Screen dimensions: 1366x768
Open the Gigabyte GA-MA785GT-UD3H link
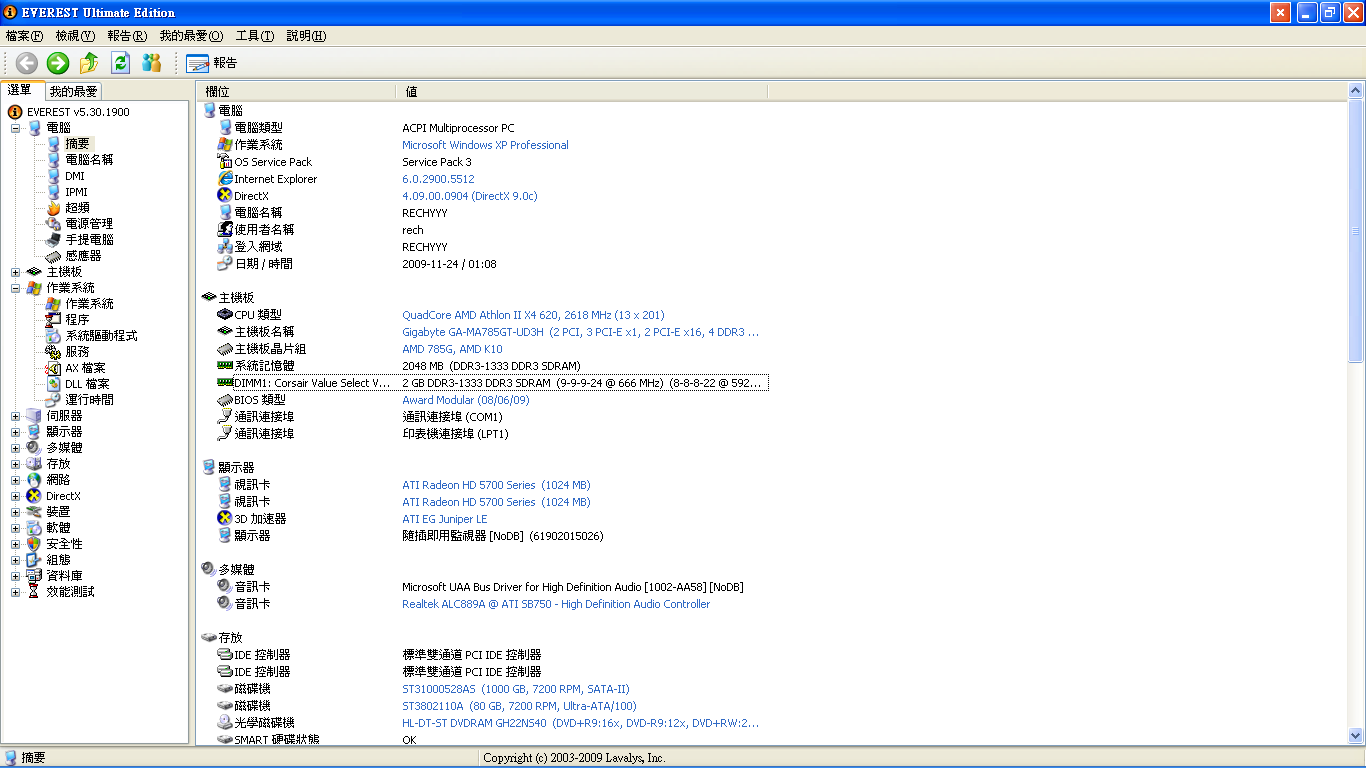pos(581,332)
